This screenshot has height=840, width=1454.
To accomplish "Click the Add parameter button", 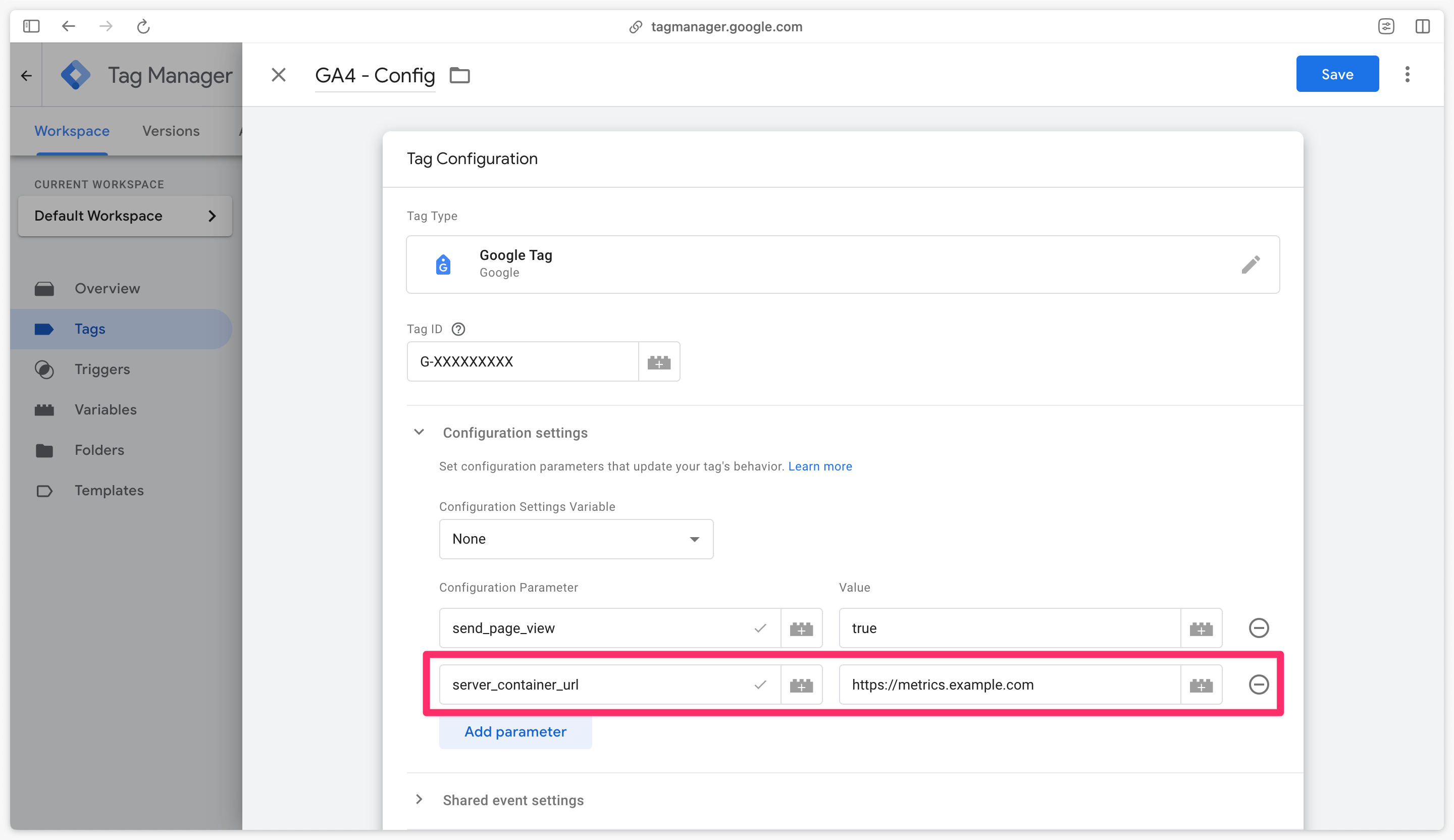I will click(x=515, y=731).
